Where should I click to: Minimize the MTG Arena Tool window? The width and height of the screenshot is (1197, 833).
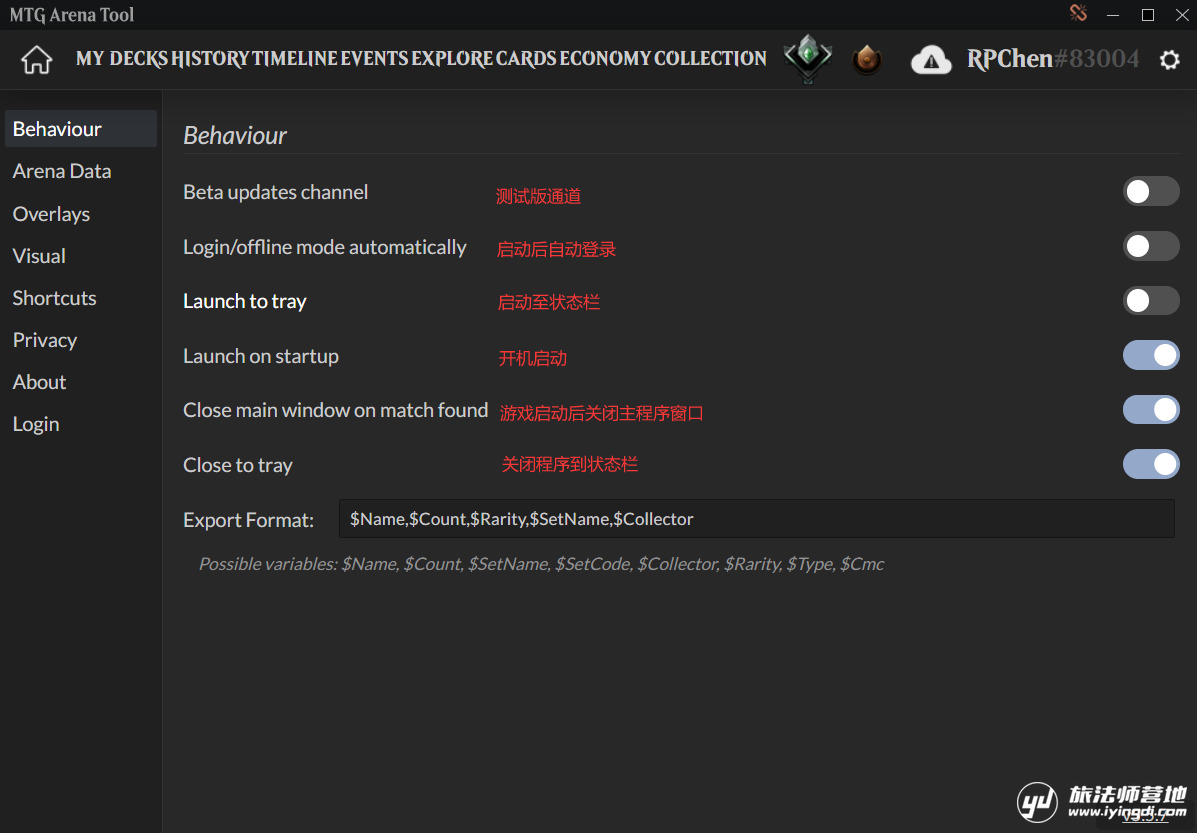coord(1113,15)
